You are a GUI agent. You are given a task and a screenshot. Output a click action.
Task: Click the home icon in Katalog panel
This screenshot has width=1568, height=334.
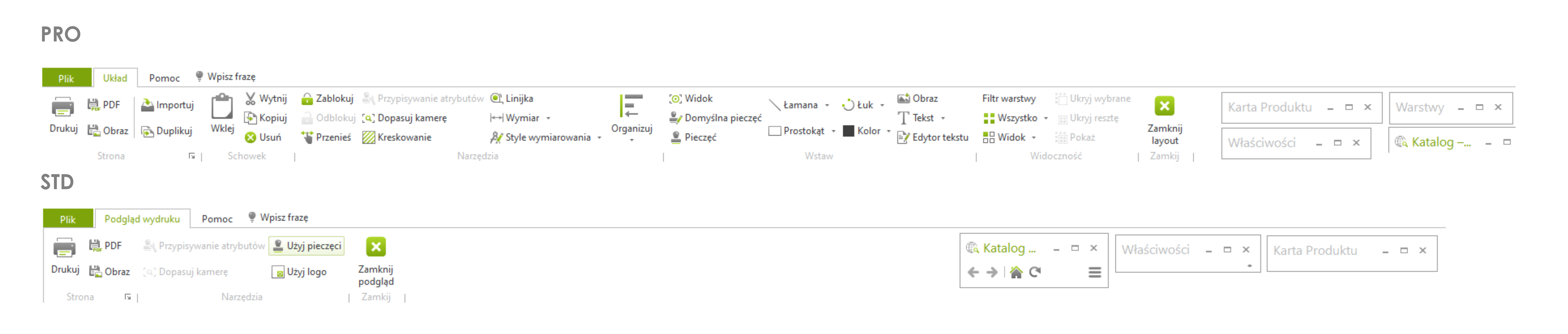[1016, 272]
